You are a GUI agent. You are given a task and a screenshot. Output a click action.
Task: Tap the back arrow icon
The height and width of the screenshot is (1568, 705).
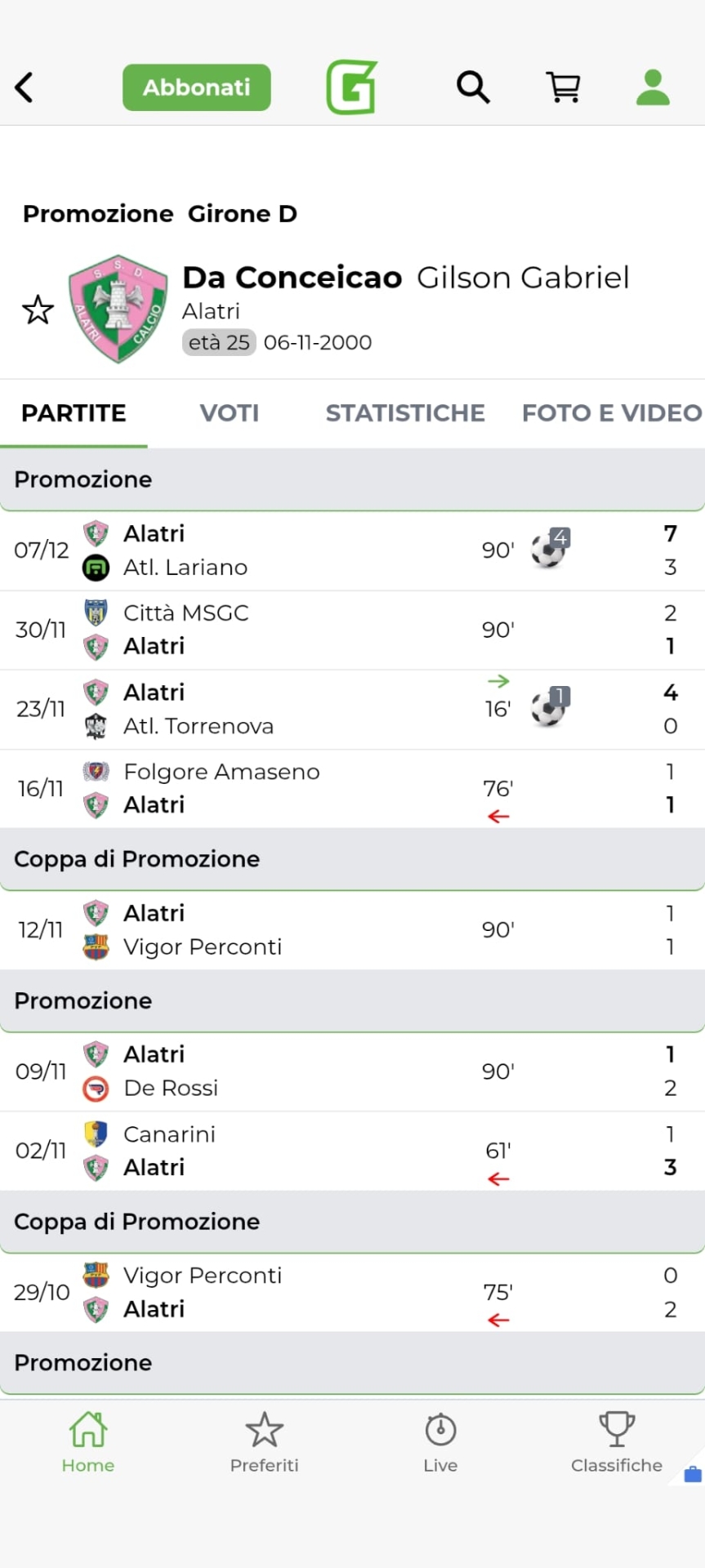point(25,87)
